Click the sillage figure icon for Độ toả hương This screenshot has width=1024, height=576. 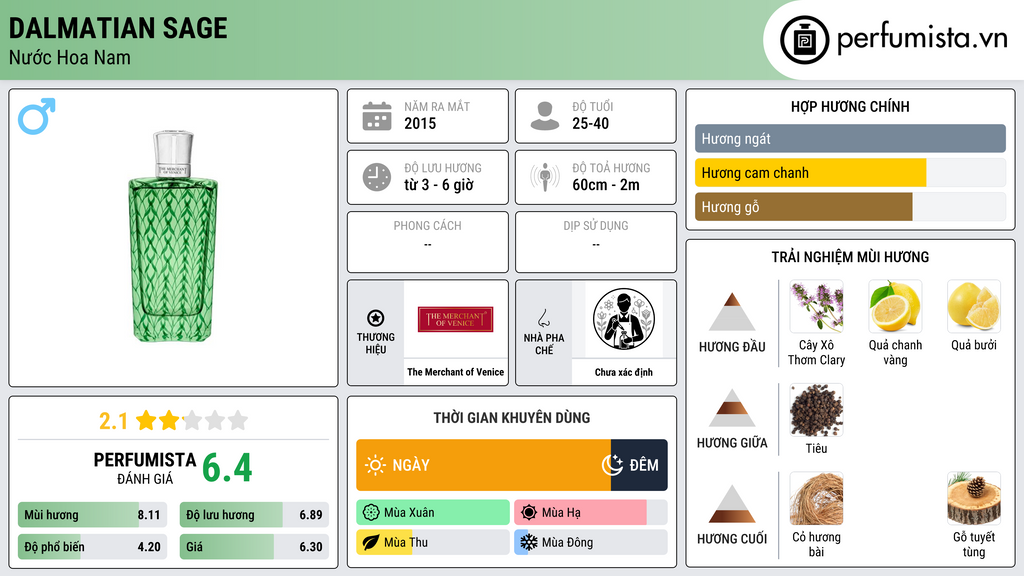(545, 177)
